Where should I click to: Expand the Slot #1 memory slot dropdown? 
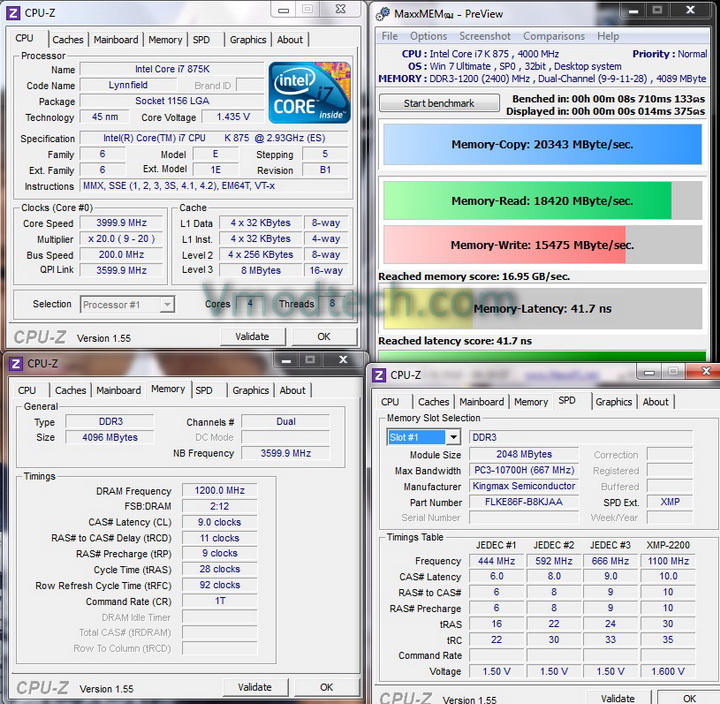[x=423, y=437]
